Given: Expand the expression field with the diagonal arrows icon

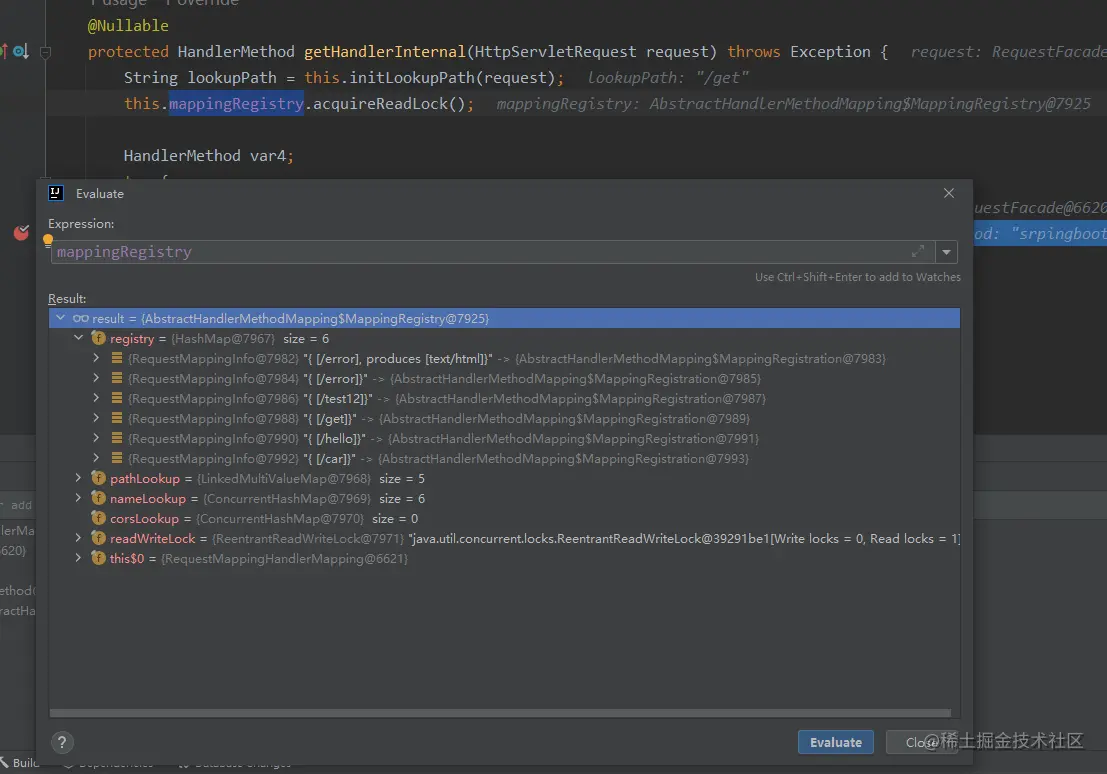Looking at the screenshot, I should (918, 251).
